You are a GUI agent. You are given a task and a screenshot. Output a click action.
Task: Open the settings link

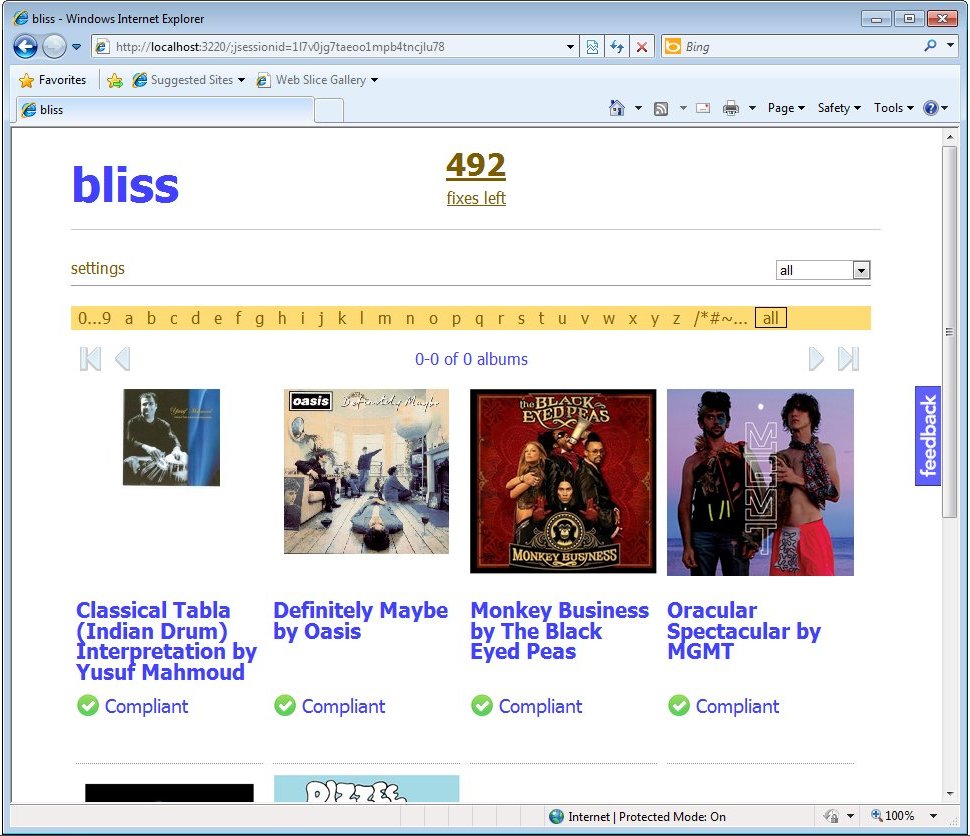[x=98, y=268]
